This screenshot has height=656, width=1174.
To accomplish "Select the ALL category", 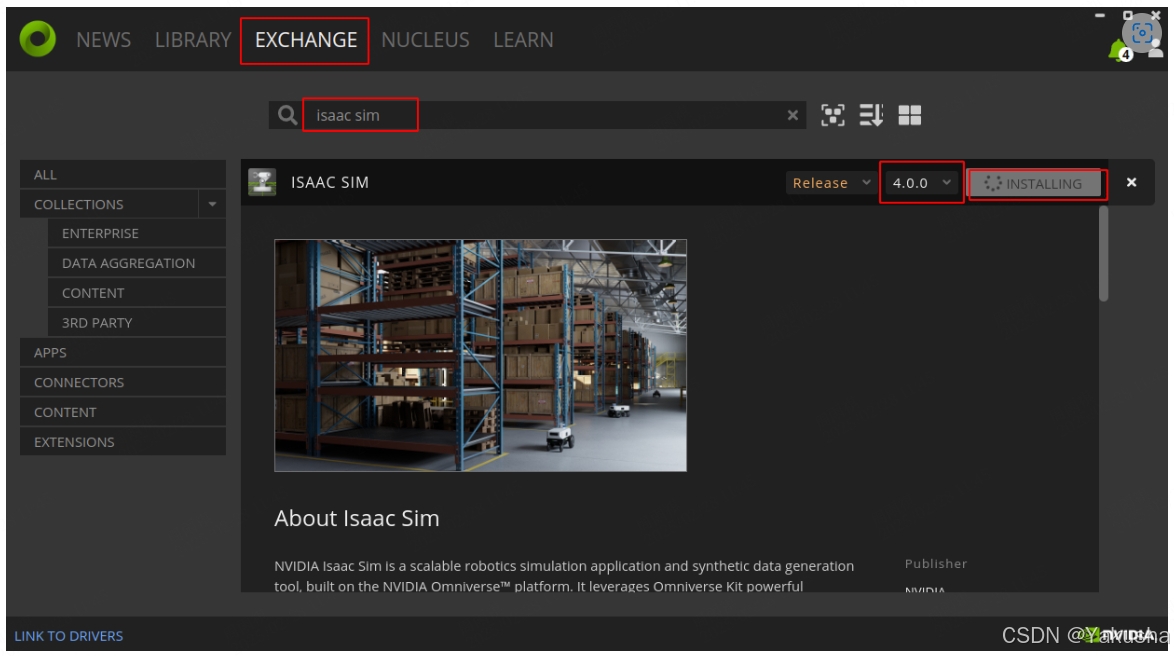I will tap(123, 174).
